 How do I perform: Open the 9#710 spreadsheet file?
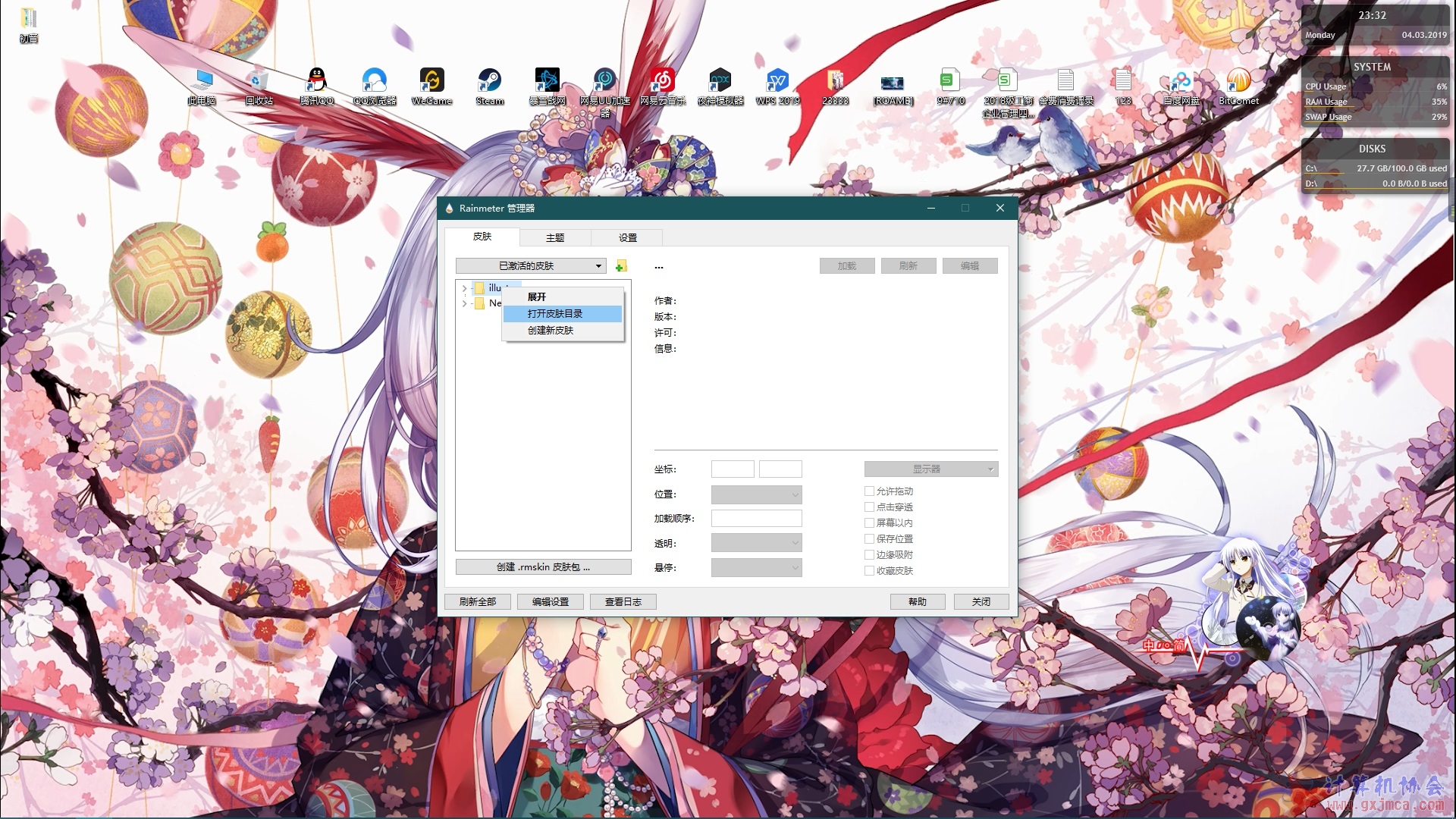tap(951, 86)
